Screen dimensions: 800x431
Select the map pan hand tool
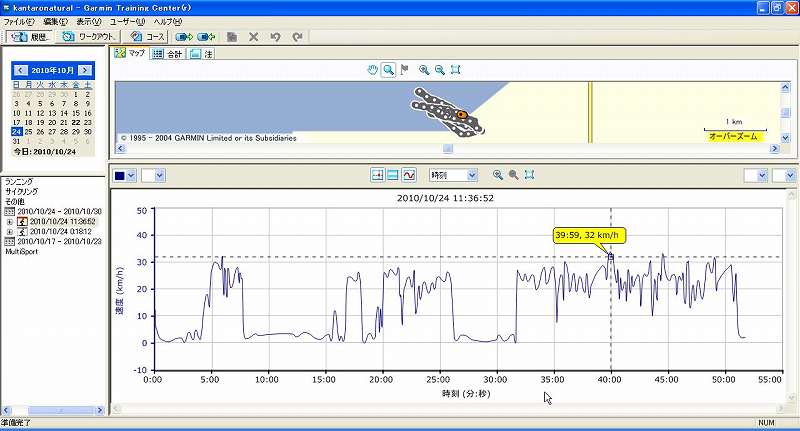click(373, 70)
